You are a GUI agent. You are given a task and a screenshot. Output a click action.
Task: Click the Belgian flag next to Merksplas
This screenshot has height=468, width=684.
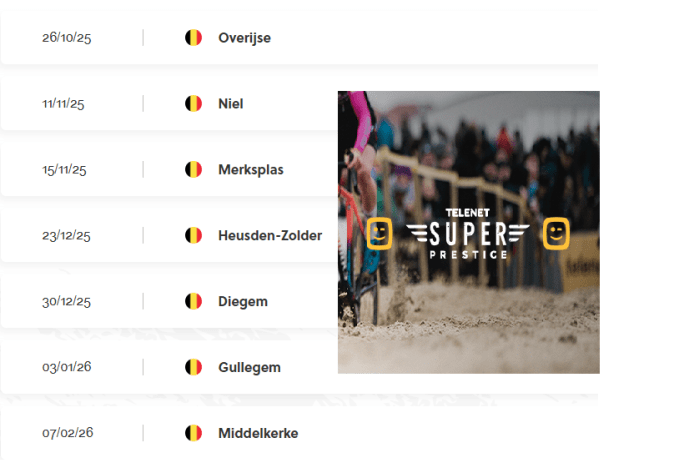[193, 169]
